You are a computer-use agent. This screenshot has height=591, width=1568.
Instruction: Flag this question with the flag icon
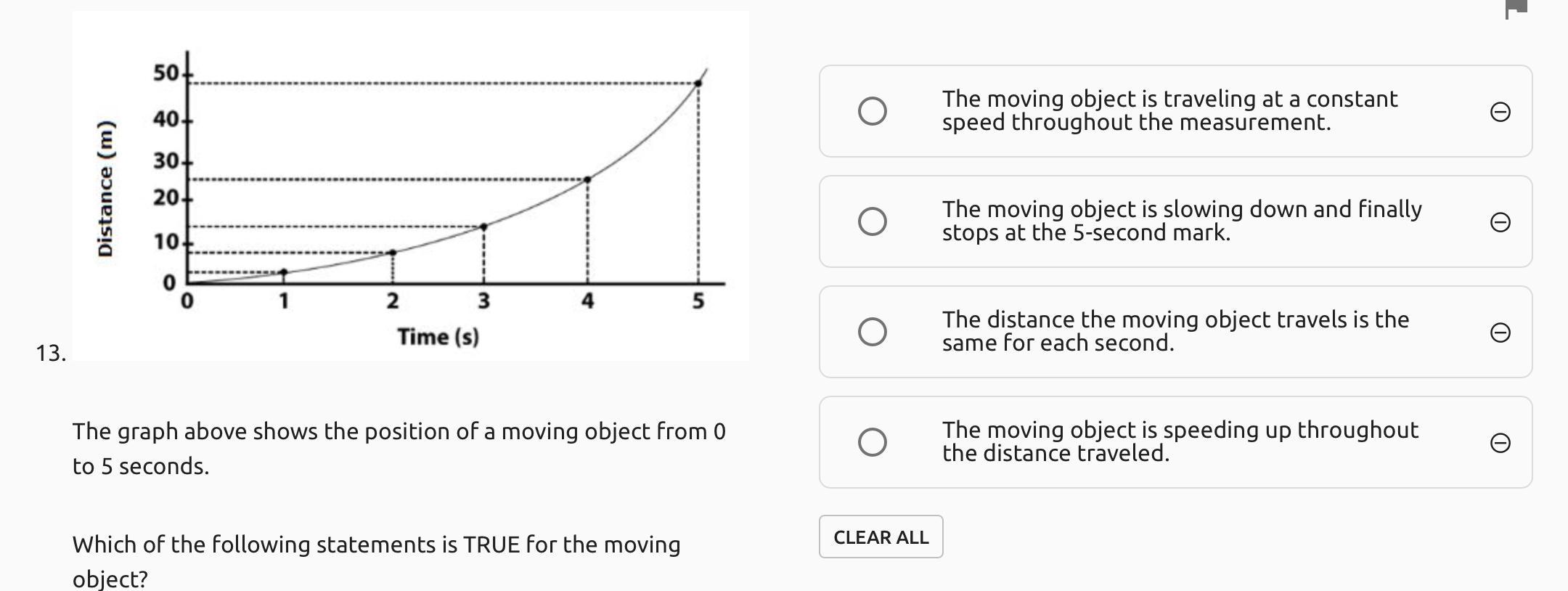[1516, 9]
